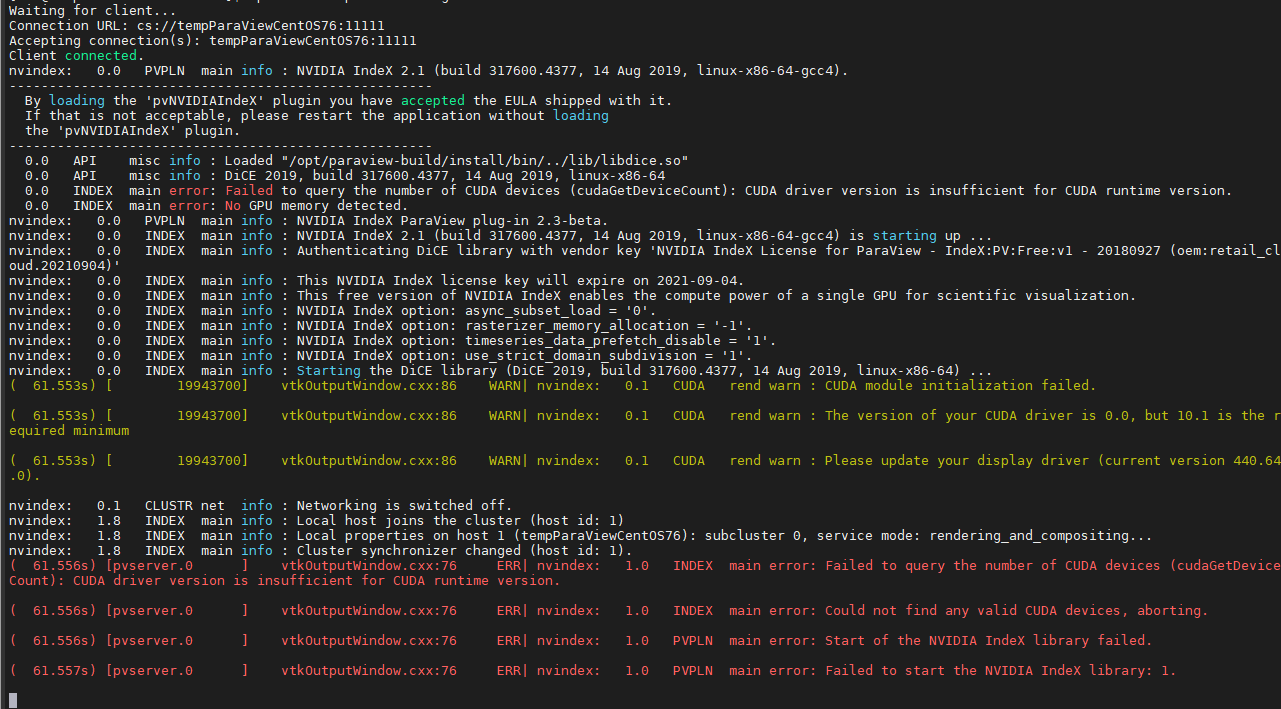Click the 'If that is not acceptable' line
The width and height of the screenshot is (1281, 709).
click(317, 115)
